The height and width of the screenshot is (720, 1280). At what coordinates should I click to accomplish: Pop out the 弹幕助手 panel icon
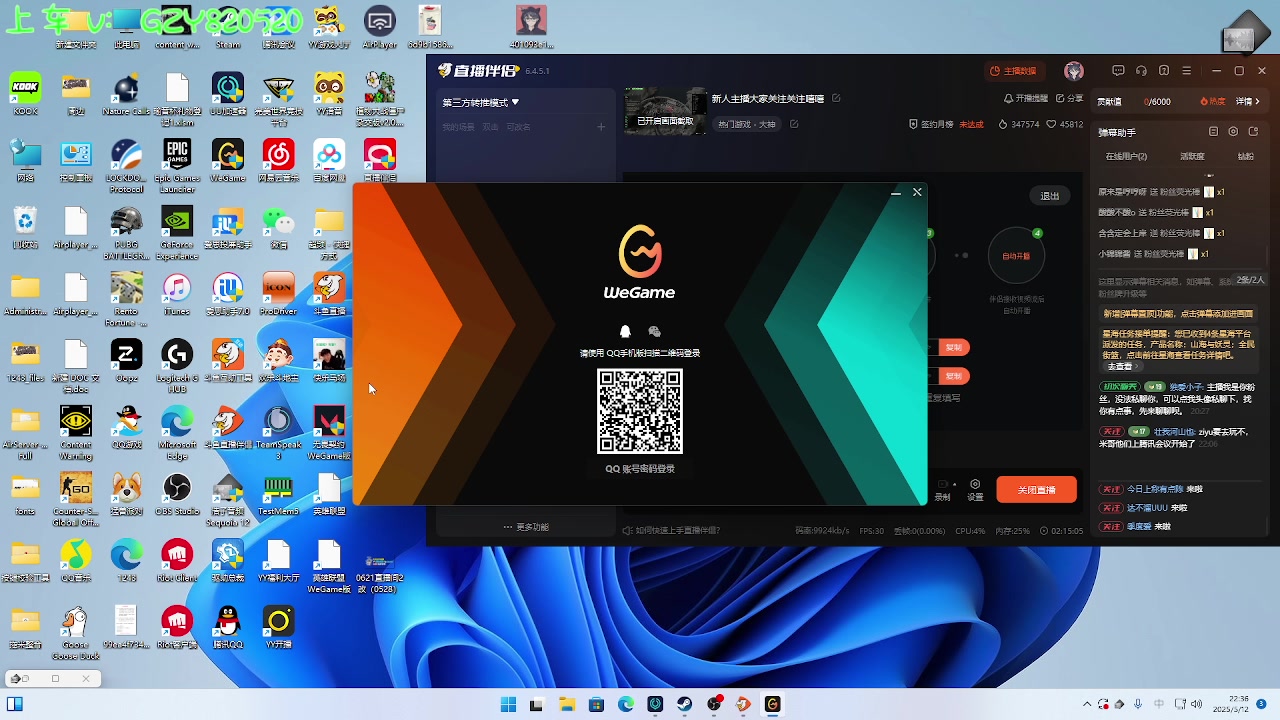1252,132
